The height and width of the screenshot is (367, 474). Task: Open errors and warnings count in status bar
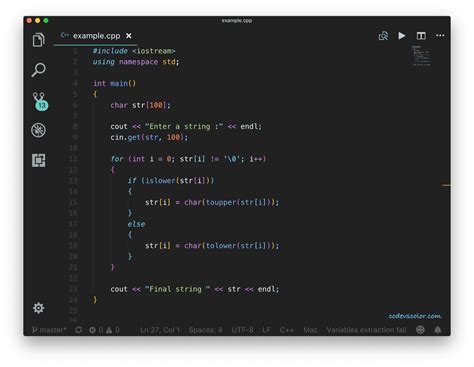(104, 330)
